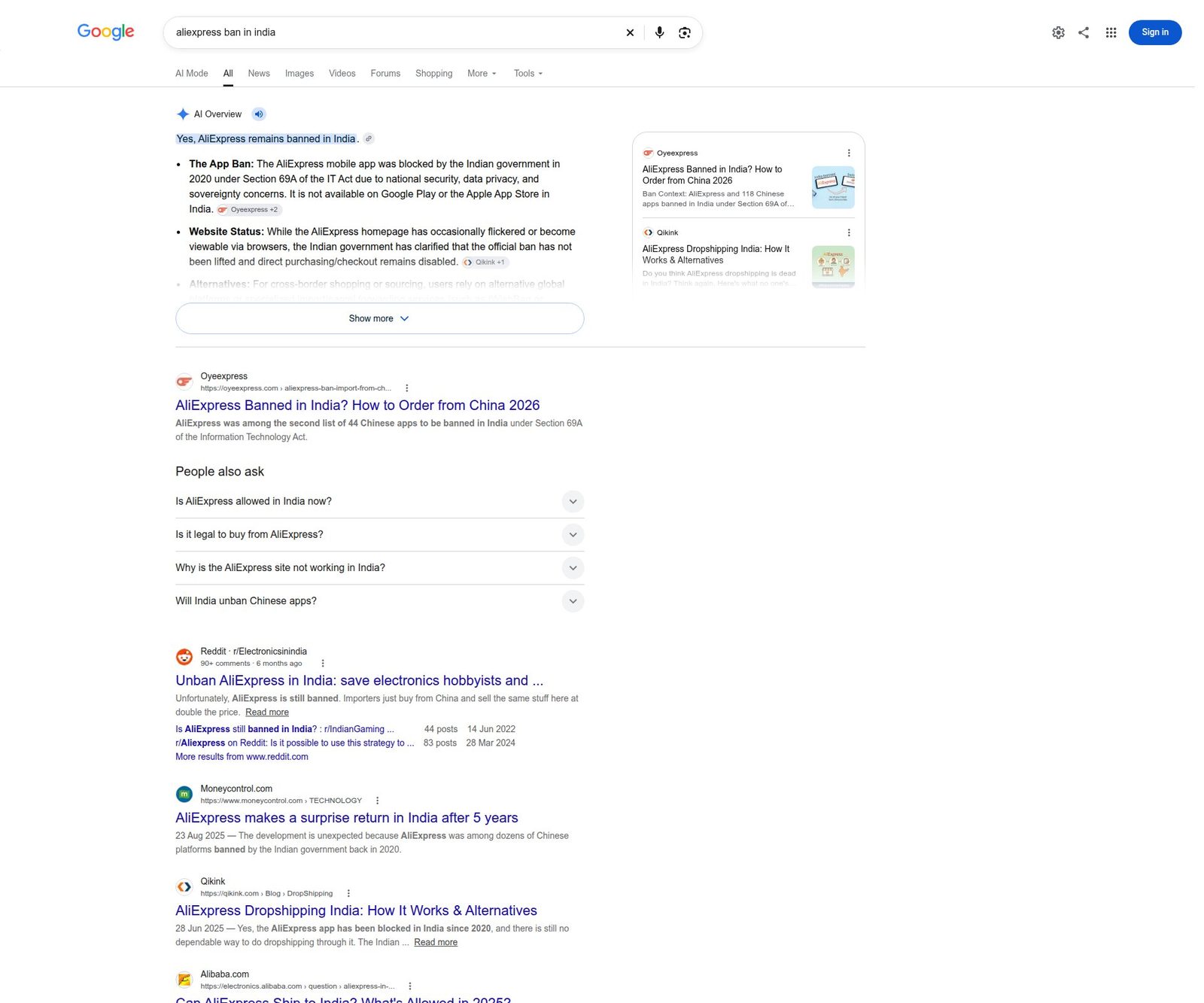This screenshot has width=1204, height=1003.
Task: Open 'AliExpress Dropshipping India' Qikink result title
Action: click(x=356, y=910)
